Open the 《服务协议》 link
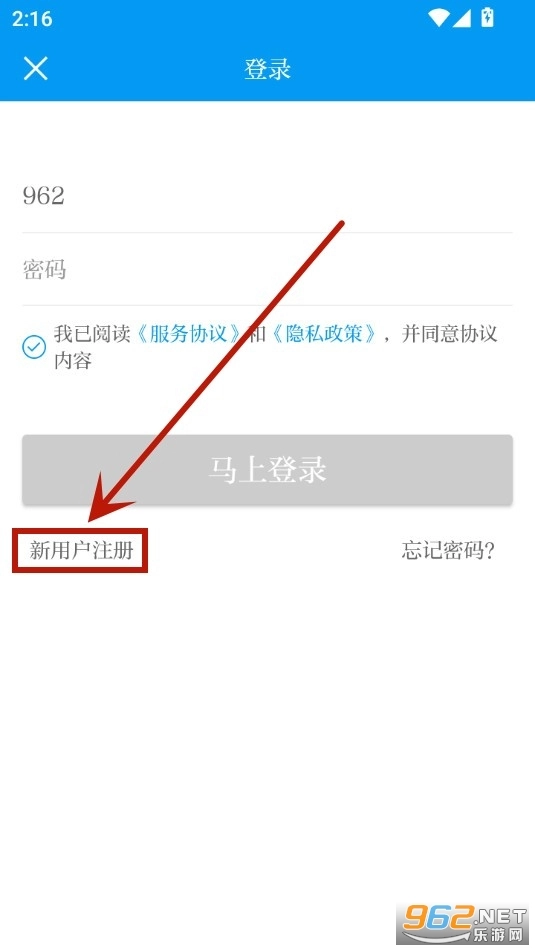Viewport: 535px width, 951px height. pyautogui.click(x=187, y=334)
